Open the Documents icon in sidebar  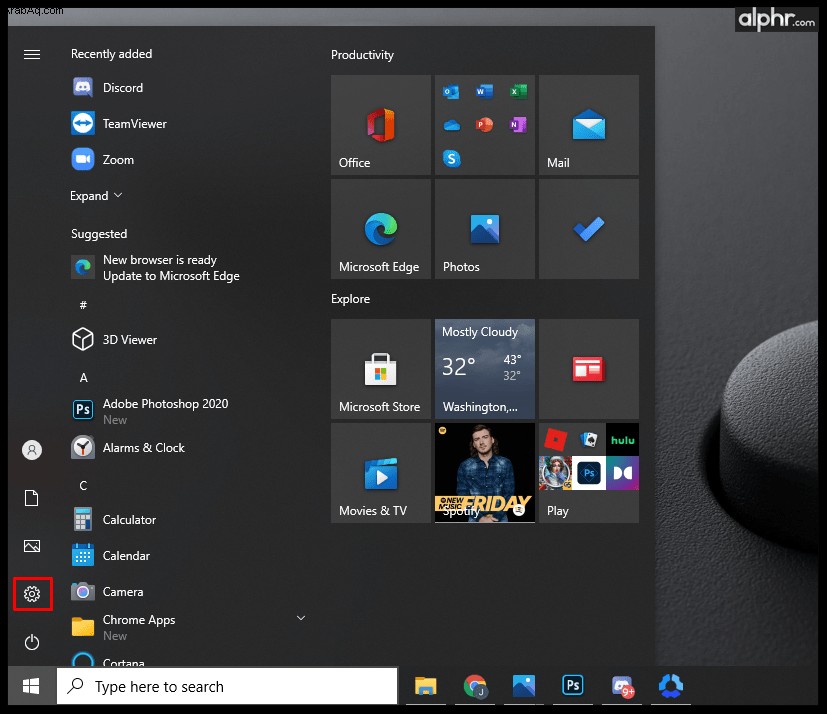pos(32,498)
